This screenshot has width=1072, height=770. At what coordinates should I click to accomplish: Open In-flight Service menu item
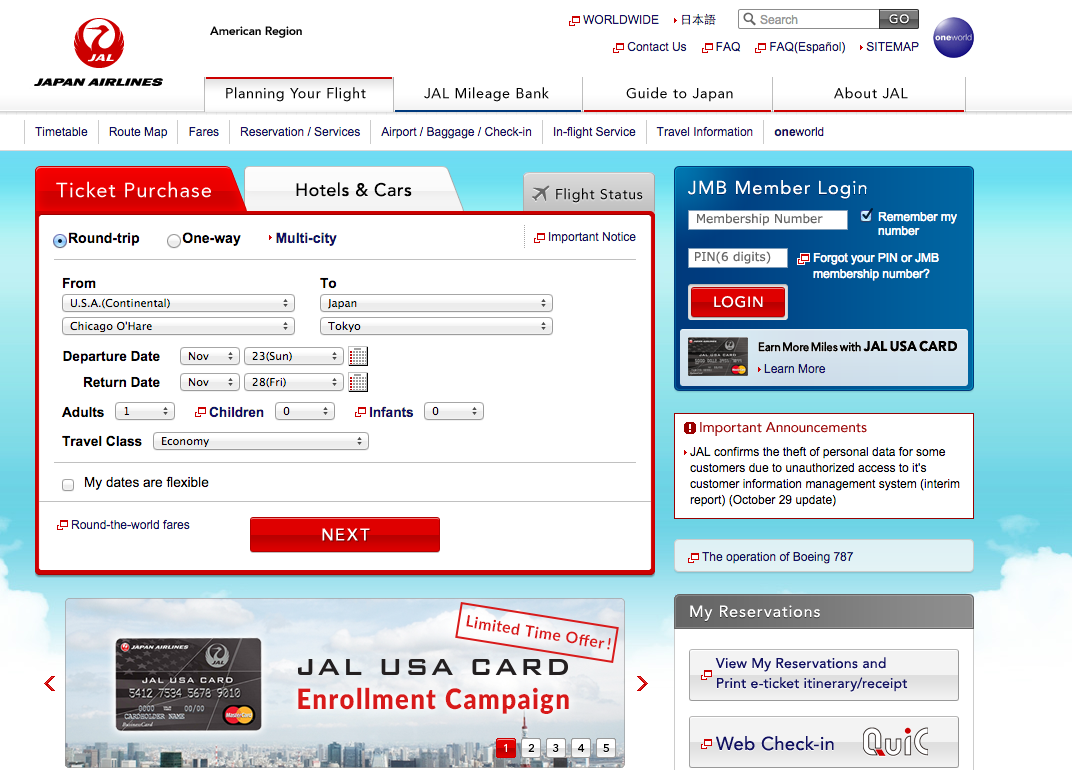point(594,132)
